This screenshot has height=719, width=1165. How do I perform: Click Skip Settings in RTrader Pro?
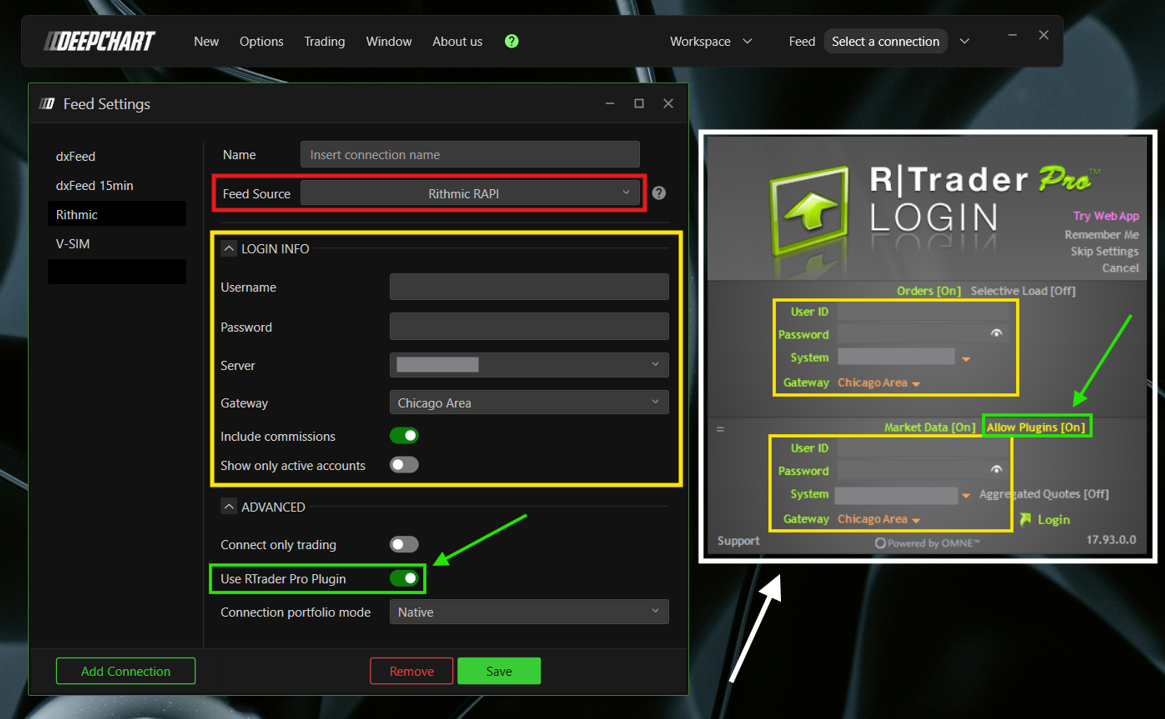[x=1104, y=251]
